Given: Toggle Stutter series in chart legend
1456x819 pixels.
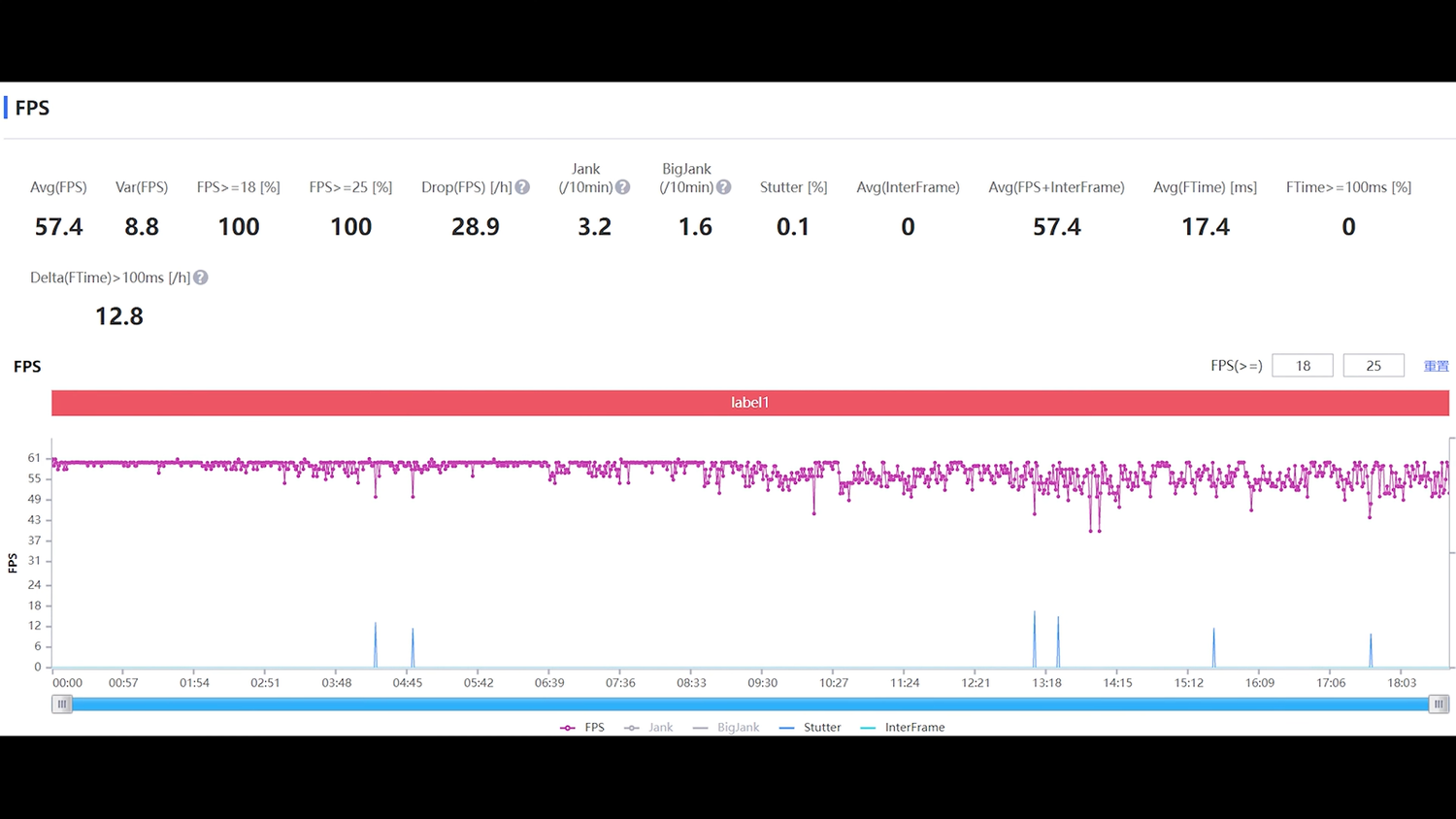Looking at the screenshot, I should [x=810, y=727].
